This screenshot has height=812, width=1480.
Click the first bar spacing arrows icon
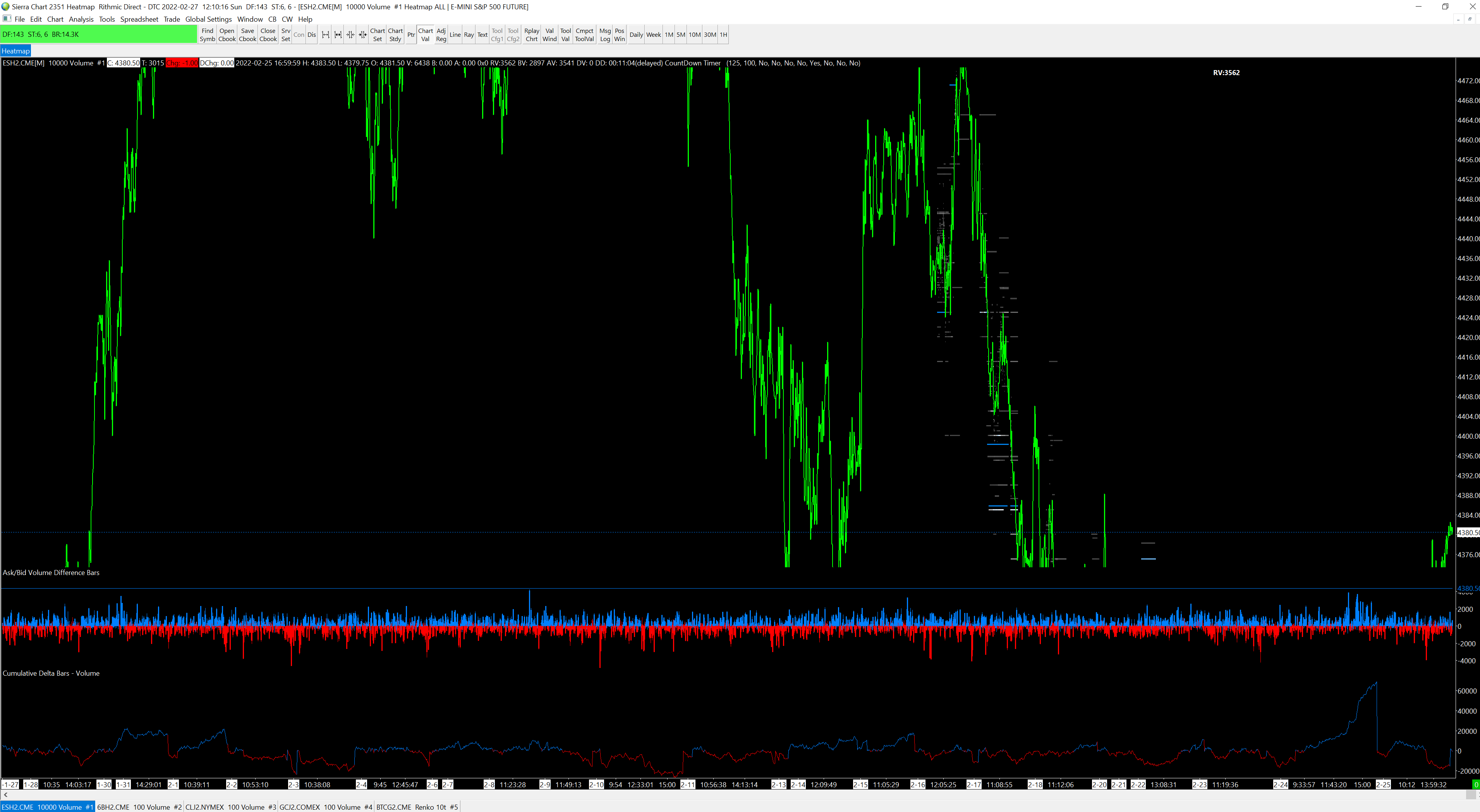[x=325, y=34]
